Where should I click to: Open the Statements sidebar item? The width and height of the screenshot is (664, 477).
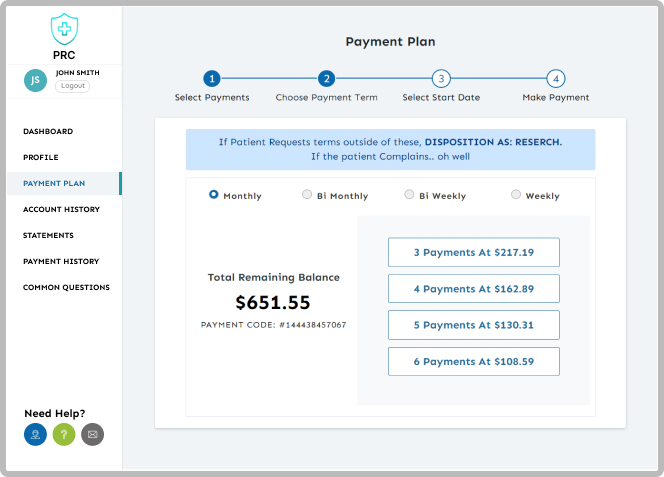click(x=48, y=235)
